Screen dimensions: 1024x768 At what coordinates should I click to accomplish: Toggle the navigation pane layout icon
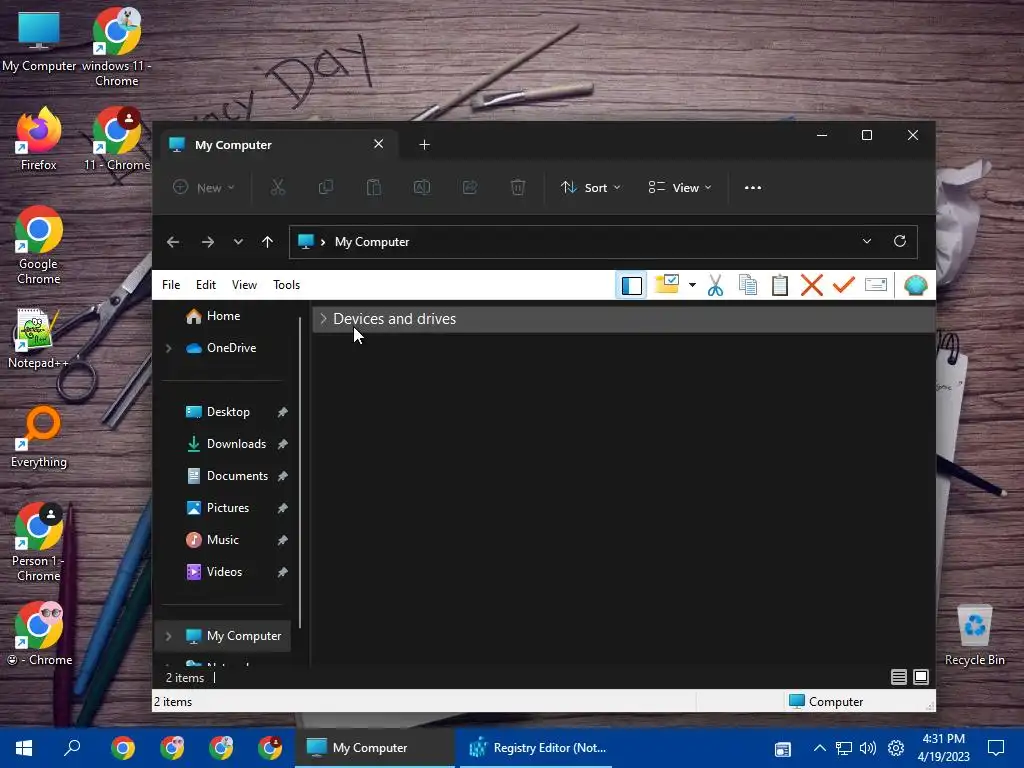[632, 285]
